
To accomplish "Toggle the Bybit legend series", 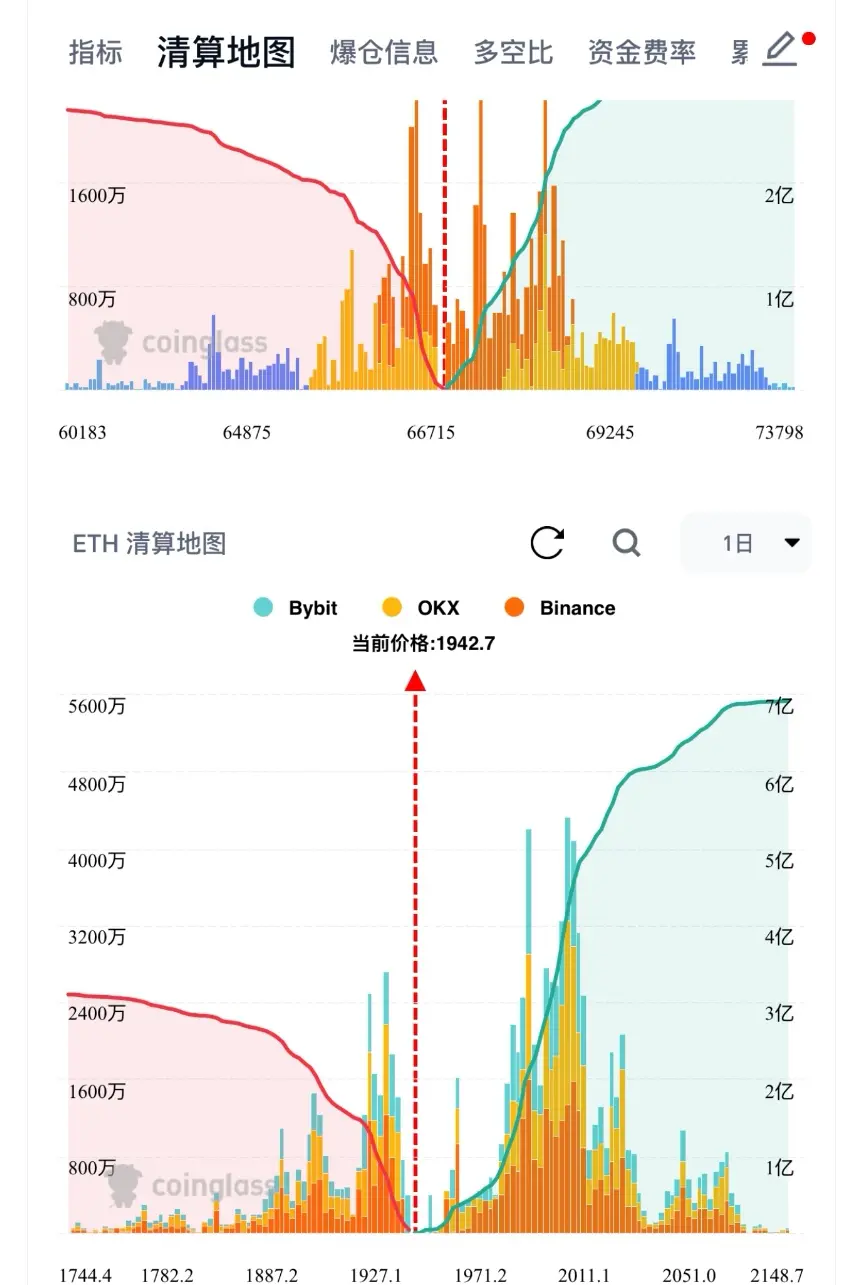I will pos(296,608).
